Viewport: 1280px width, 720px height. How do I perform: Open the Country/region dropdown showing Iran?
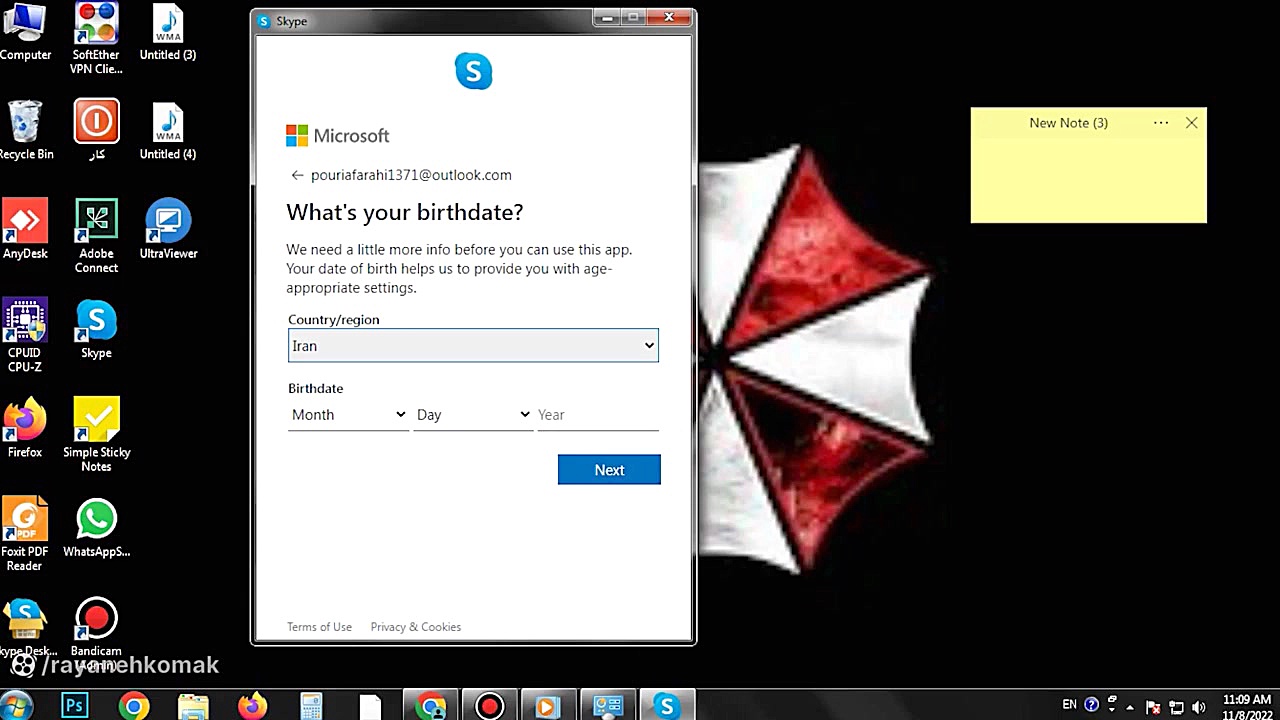[473, 345]
